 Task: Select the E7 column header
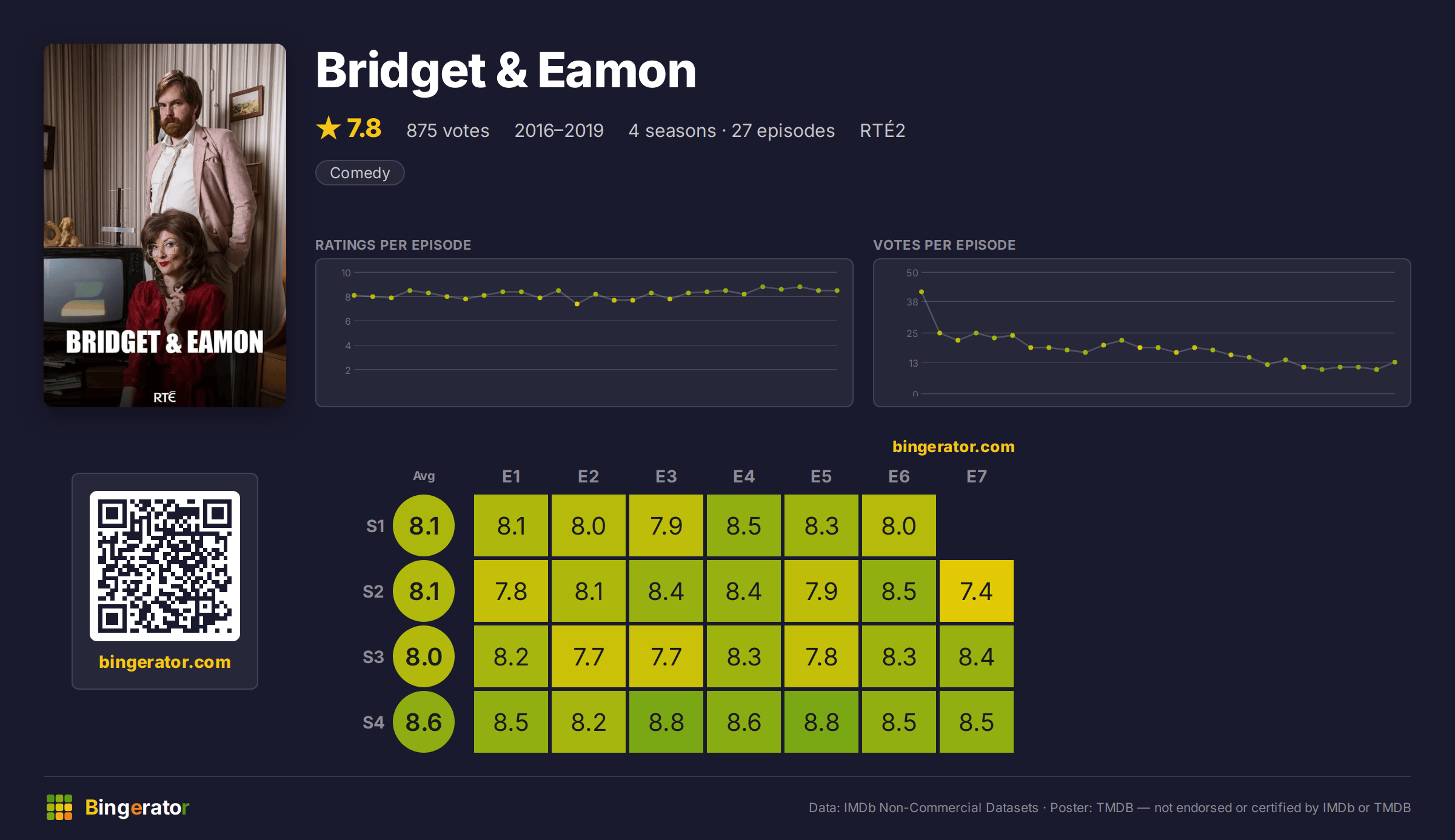coord(976,476)
